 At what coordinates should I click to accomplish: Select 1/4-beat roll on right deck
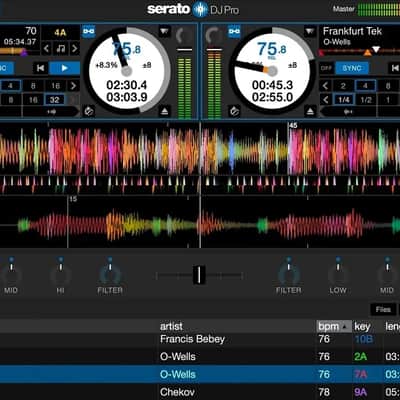pos(344,100)
